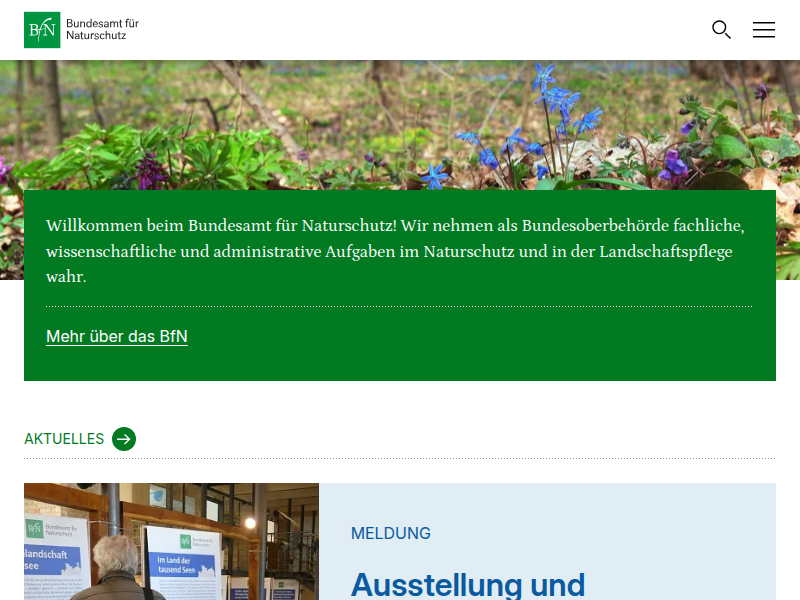Click the green BfN logo square
Viewport: 800px width, 600px height.
click(42, 30)
